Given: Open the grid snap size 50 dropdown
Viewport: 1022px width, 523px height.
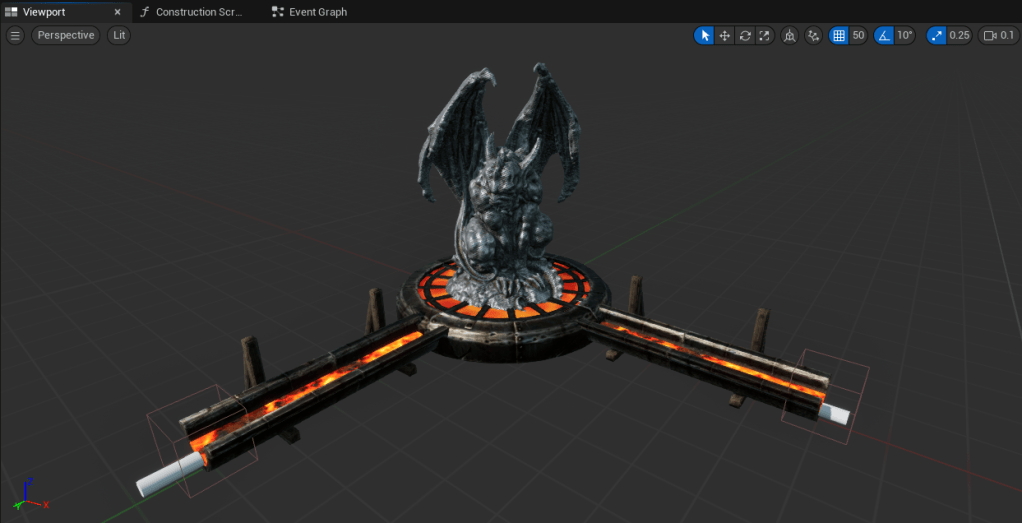Looking at the screenshot, I should click(x=858, y=35).
